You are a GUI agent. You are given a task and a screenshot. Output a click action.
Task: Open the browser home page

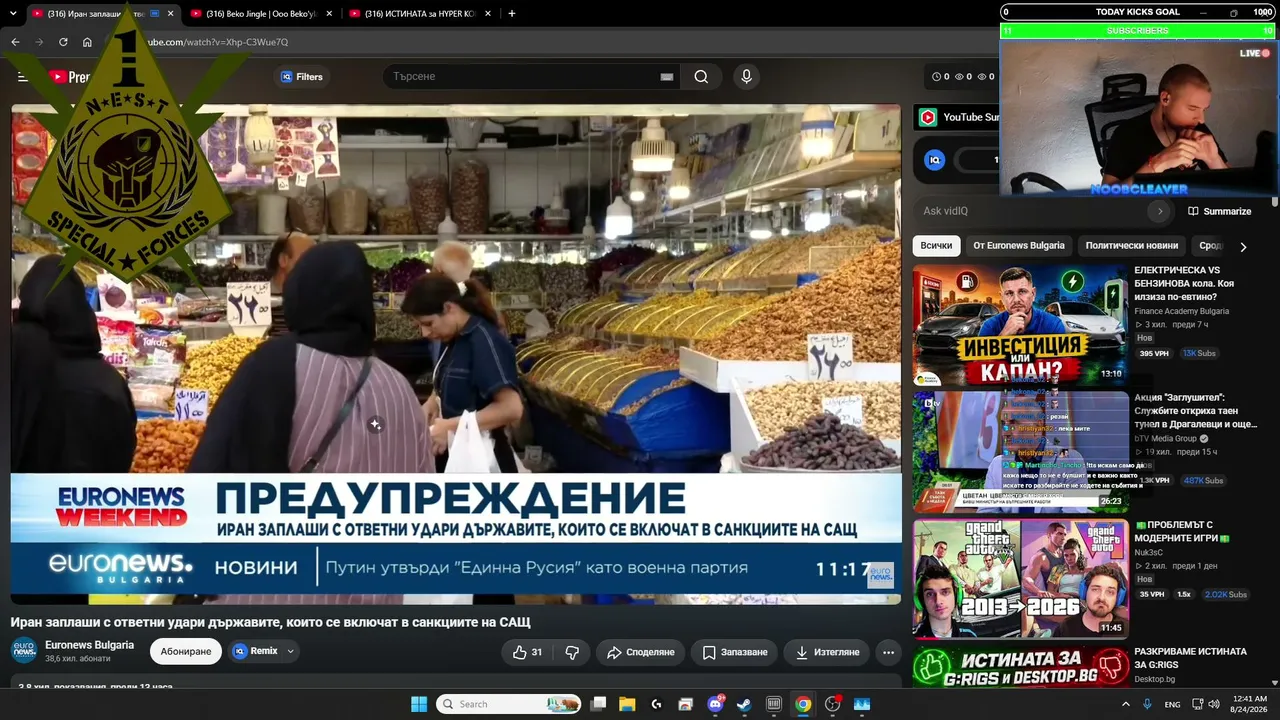point(87,42)
